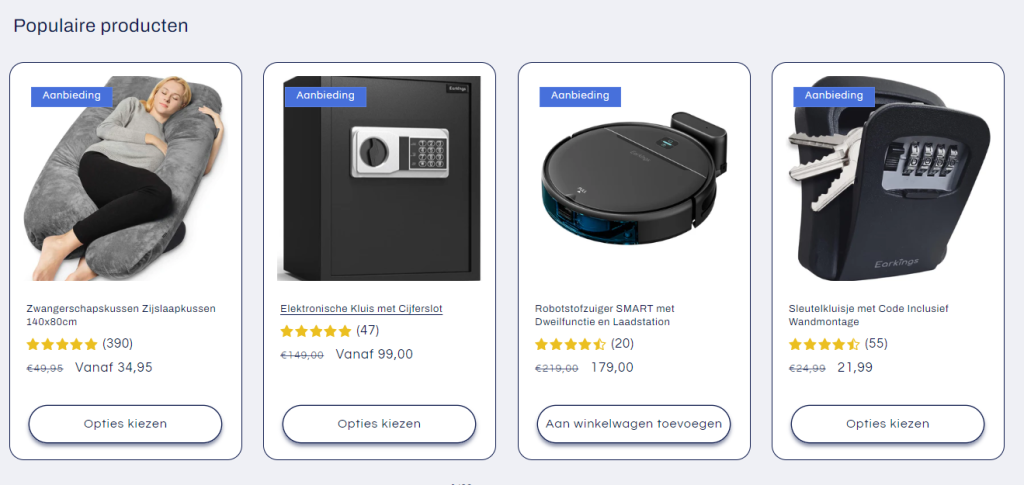This screenshot has height=485, width=1024.
Task: Choose options for the electronic safe
Action: [x=379, y=424]
